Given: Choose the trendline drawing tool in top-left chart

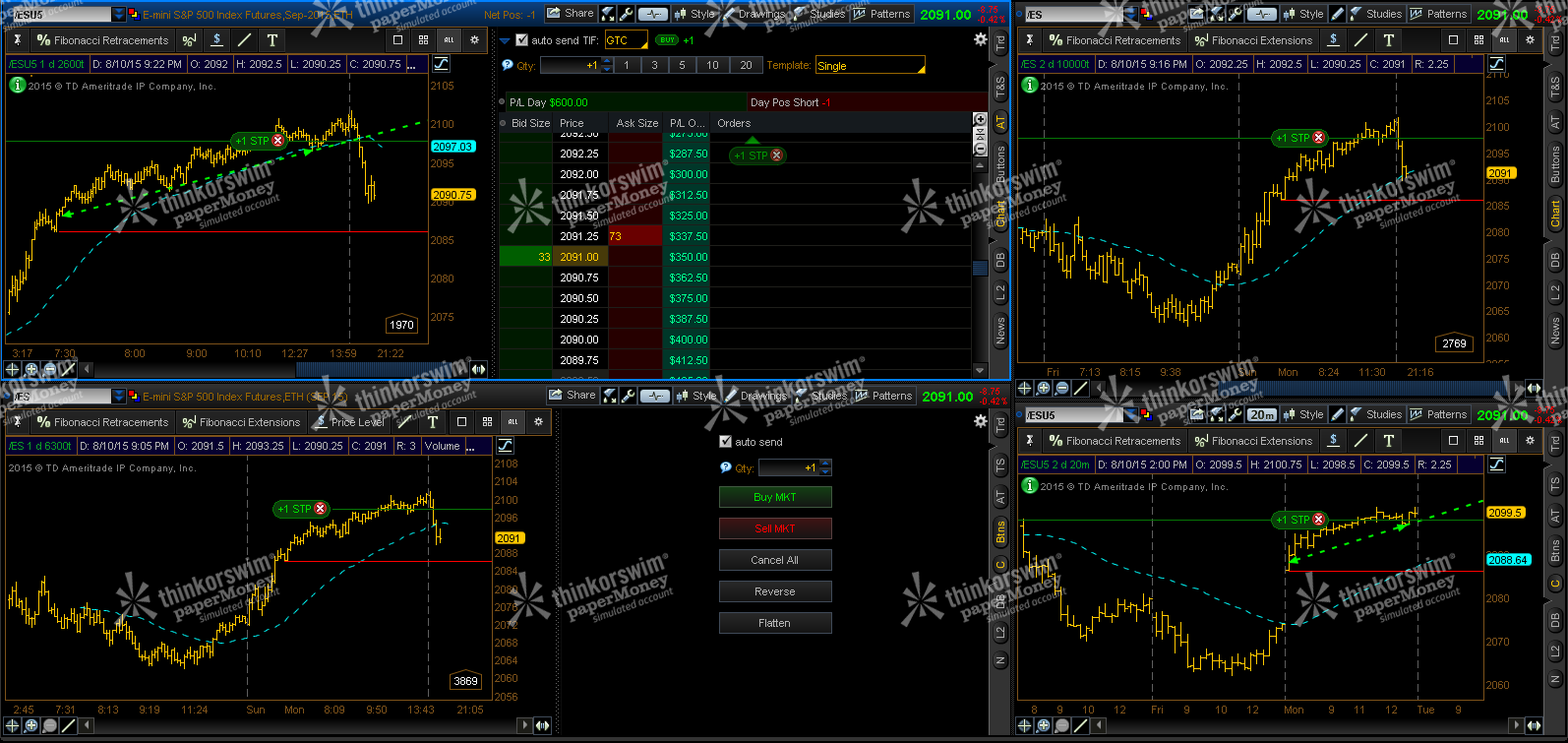Looking at the screenshot, I should click(244, 40).
